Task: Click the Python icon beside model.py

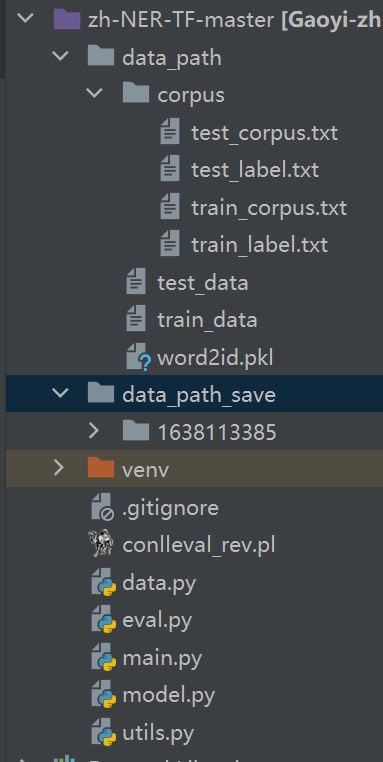Action: coord(104,696)
